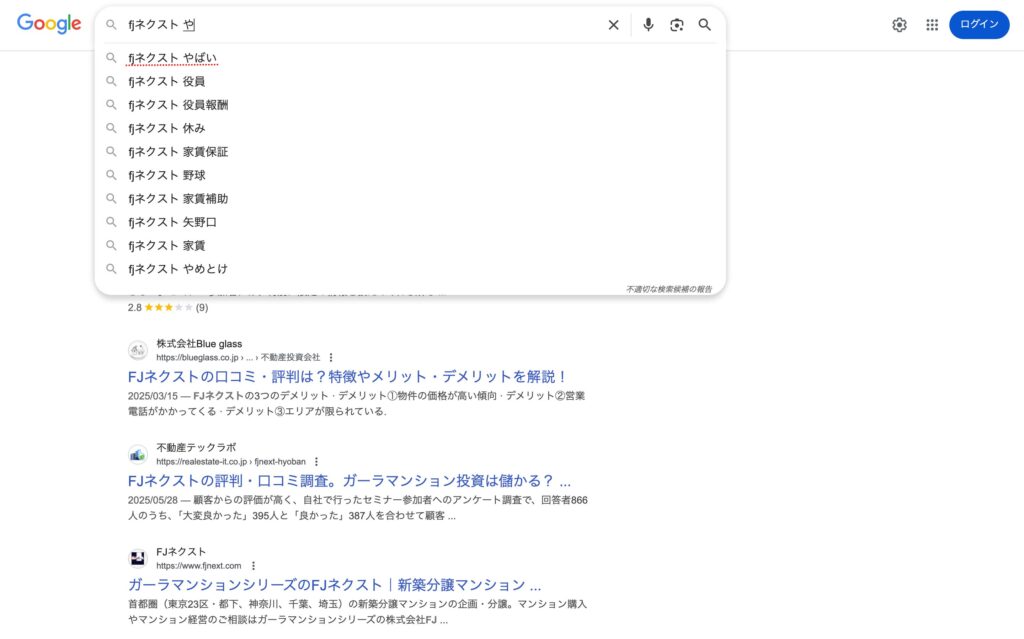1024x639 pixels.
Task: Open the Google apps grid
Action: [932, 25]
